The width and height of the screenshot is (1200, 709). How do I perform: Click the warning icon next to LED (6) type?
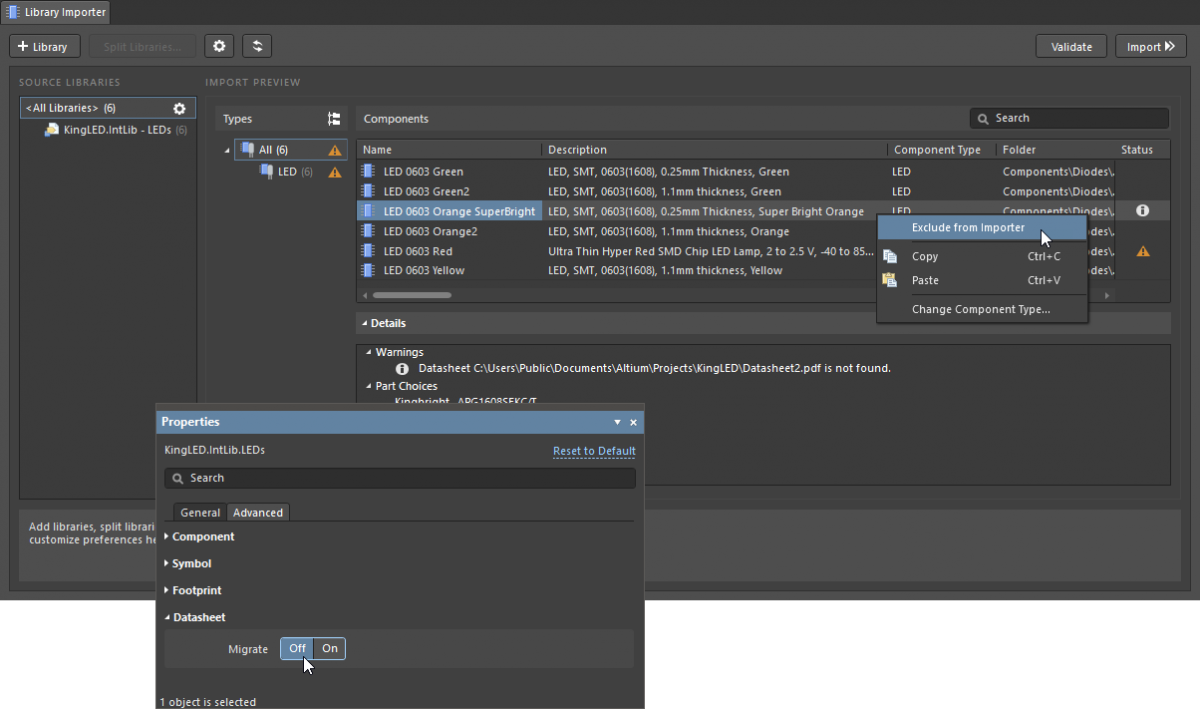tap(335, 172)
